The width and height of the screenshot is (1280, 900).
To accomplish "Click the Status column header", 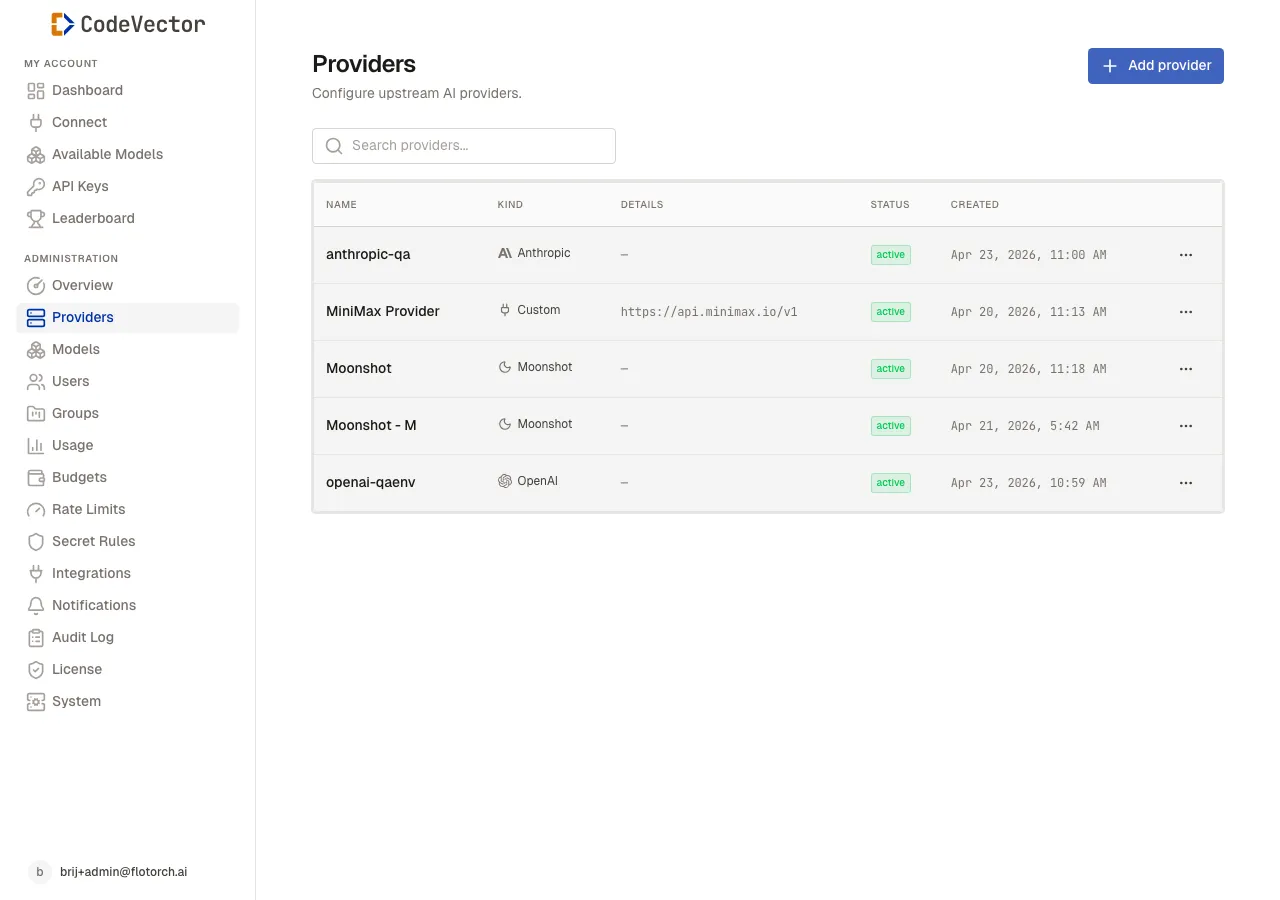I will pos(890,204).
